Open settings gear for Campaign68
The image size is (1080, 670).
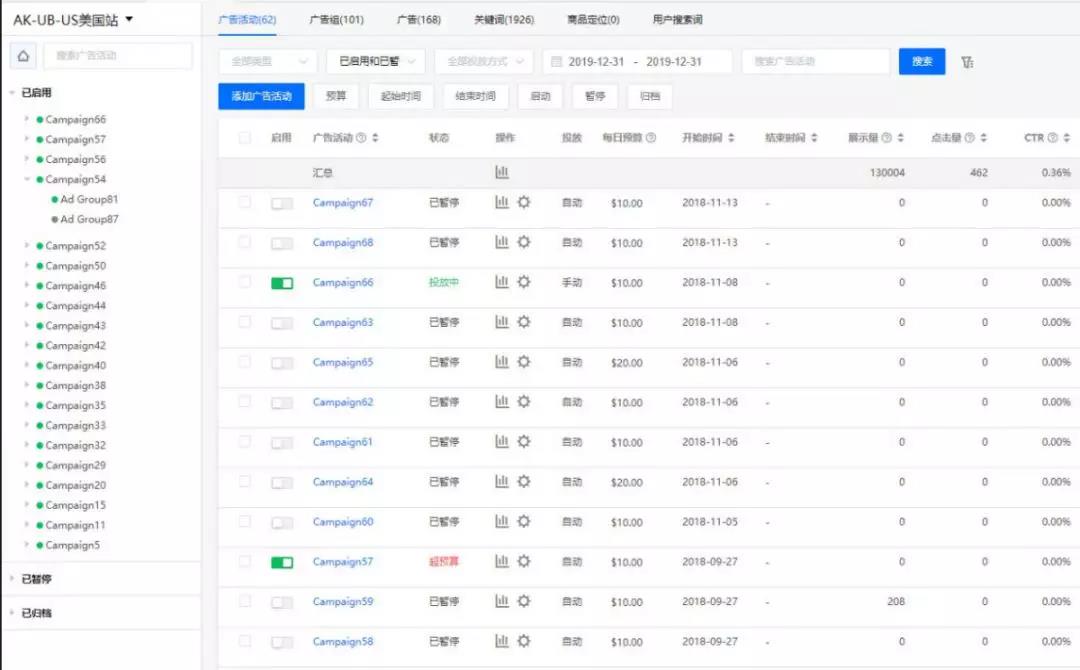[x=524, y=242]
